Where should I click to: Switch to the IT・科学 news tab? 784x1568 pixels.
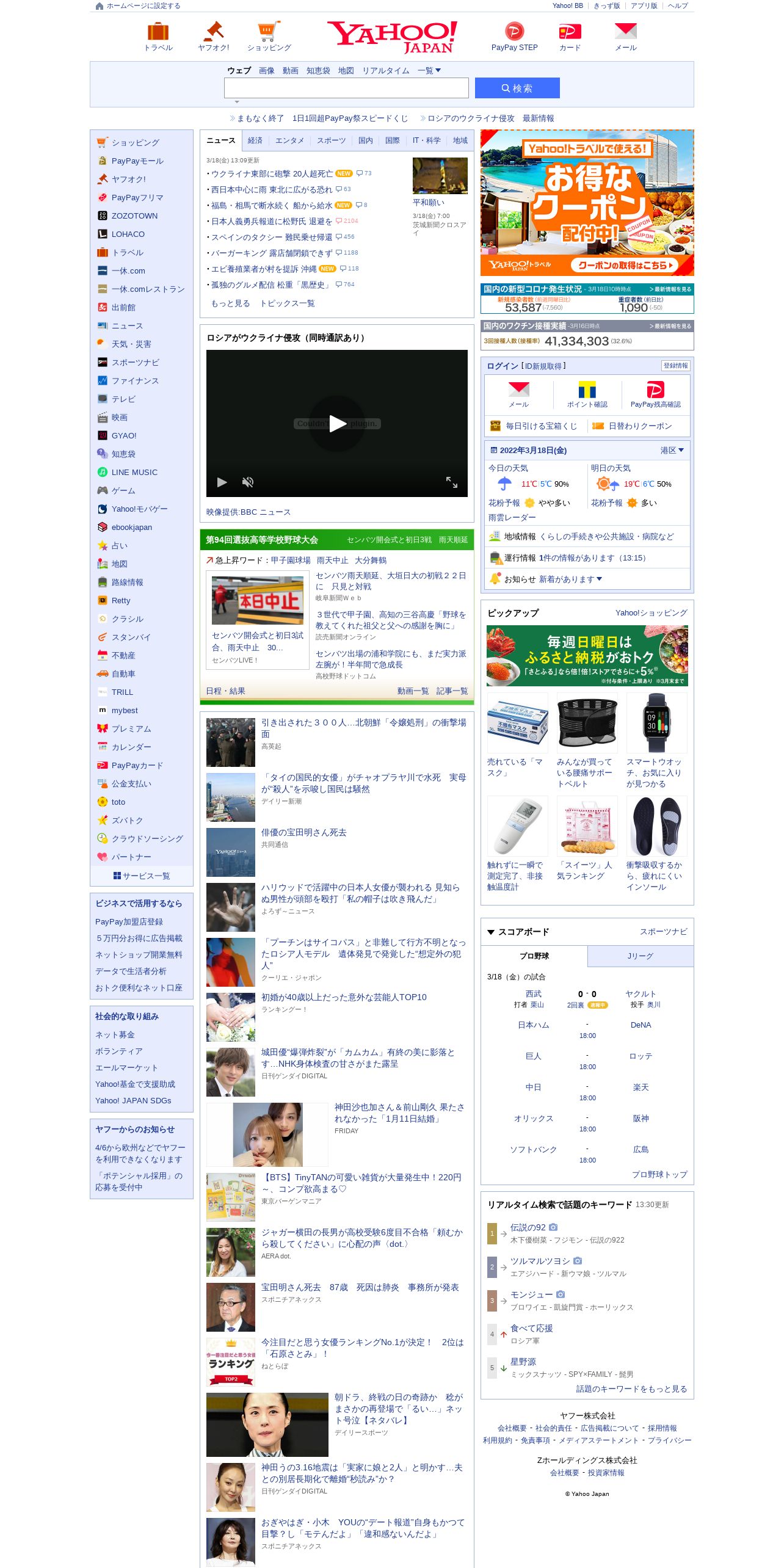point(426,140)
